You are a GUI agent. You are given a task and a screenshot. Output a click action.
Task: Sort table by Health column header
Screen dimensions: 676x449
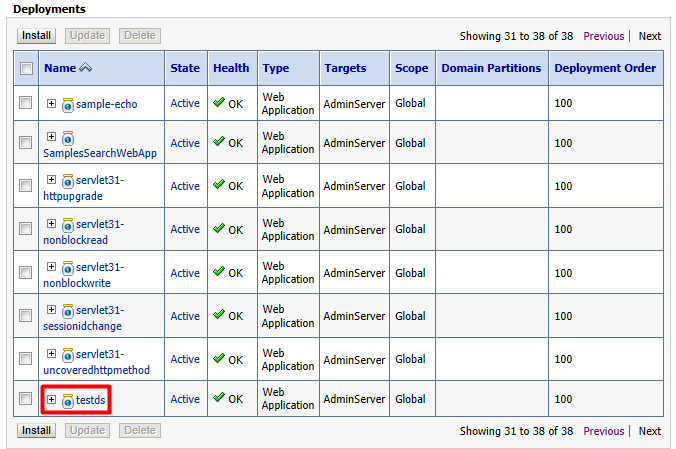click(231, 68)
